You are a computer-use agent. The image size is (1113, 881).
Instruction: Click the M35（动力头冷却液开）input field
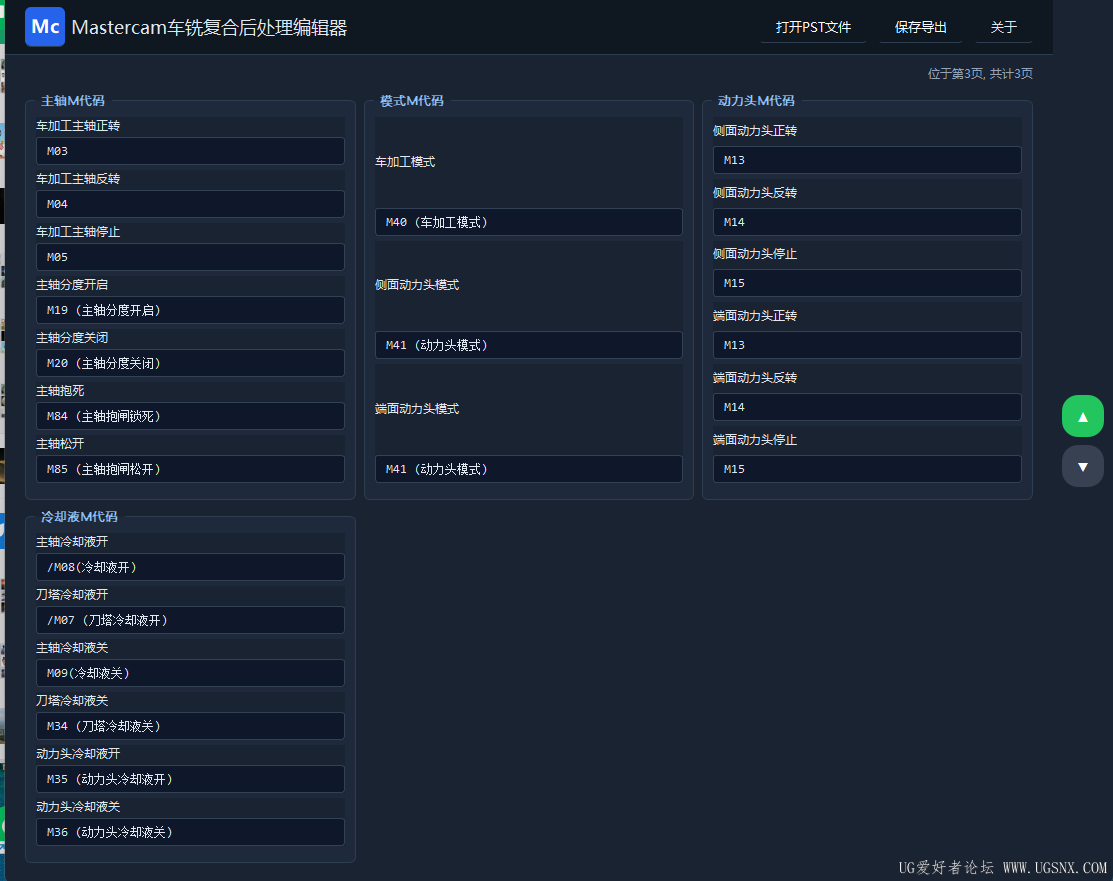coord(190,779)
